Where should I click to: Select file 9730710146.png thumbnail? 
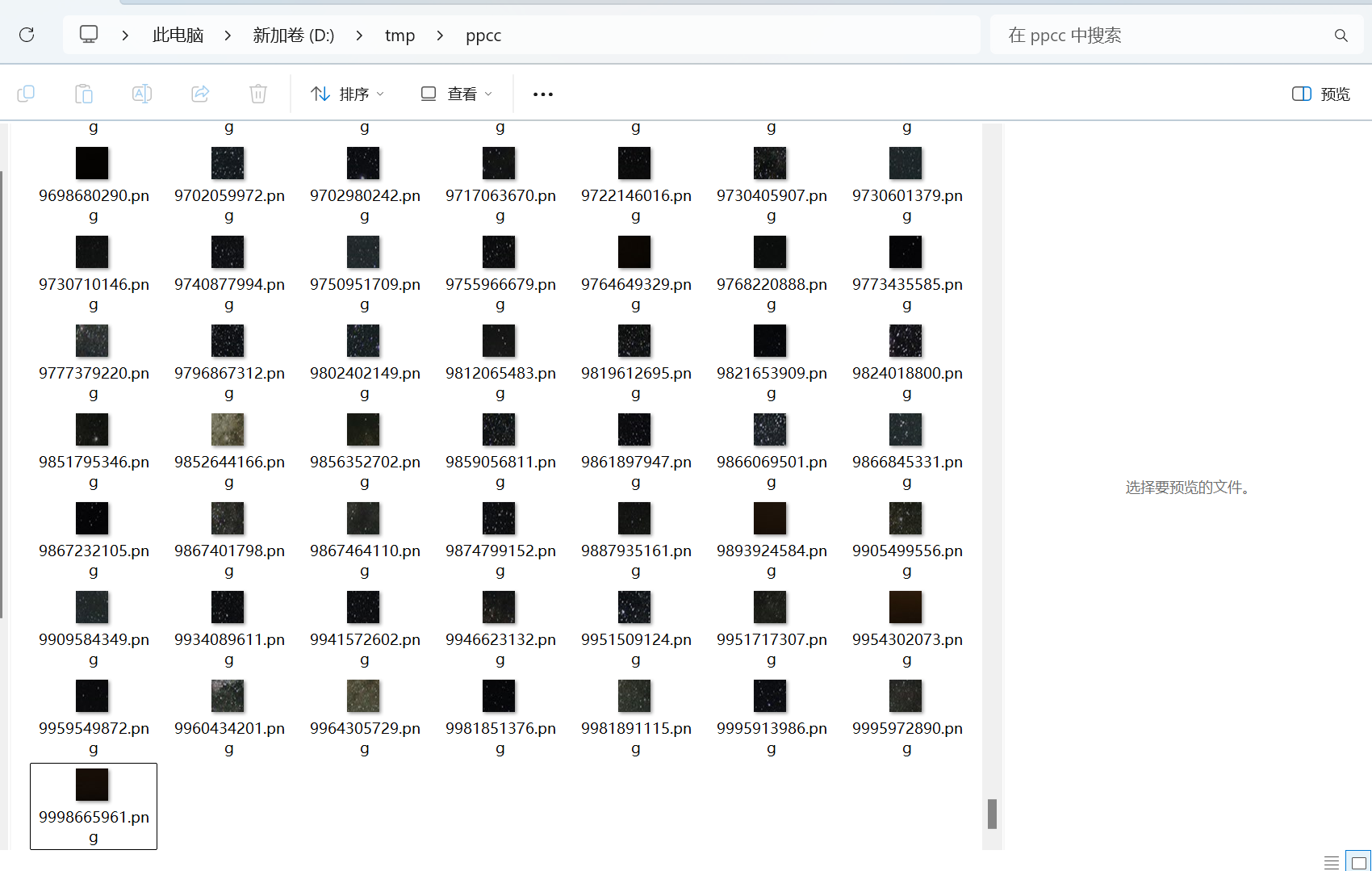[x=92, y=252]
